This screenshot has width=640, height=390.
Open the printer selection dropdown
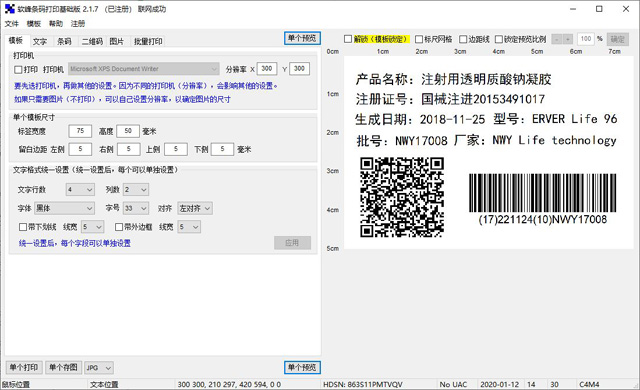144,69
